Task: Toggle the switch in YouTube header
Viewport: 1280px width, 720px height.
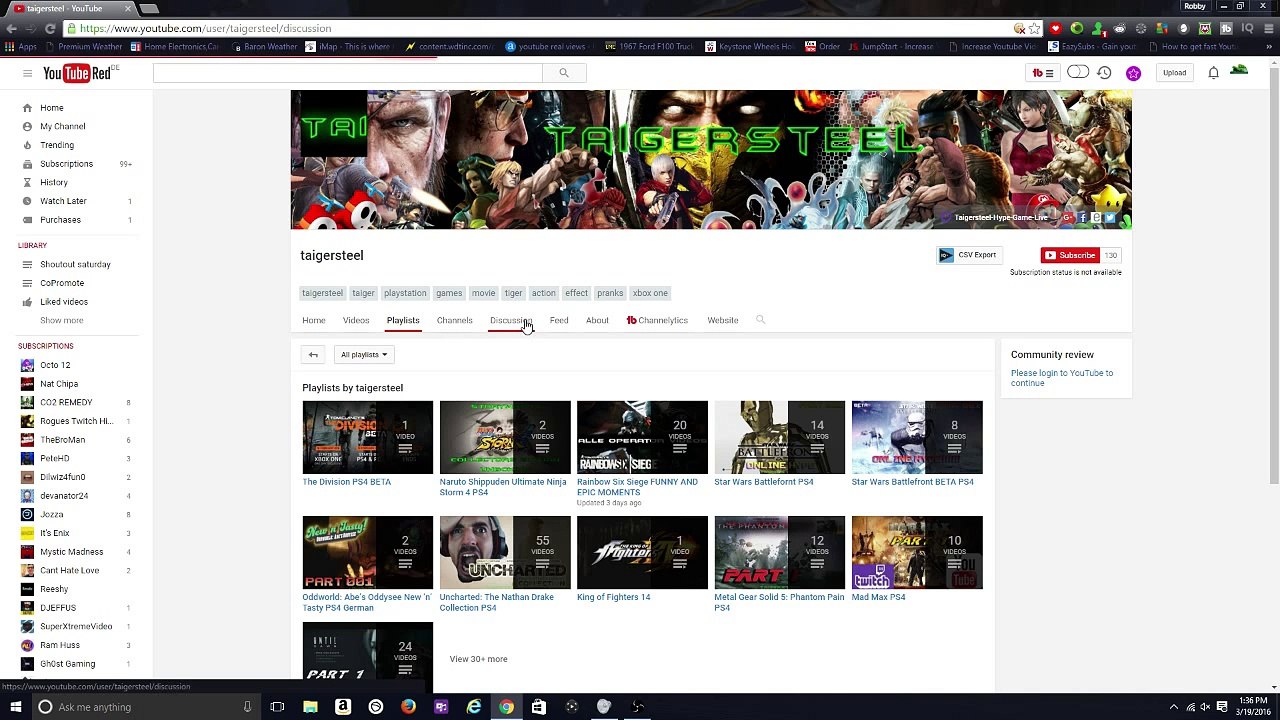Action: [1077, 72]
